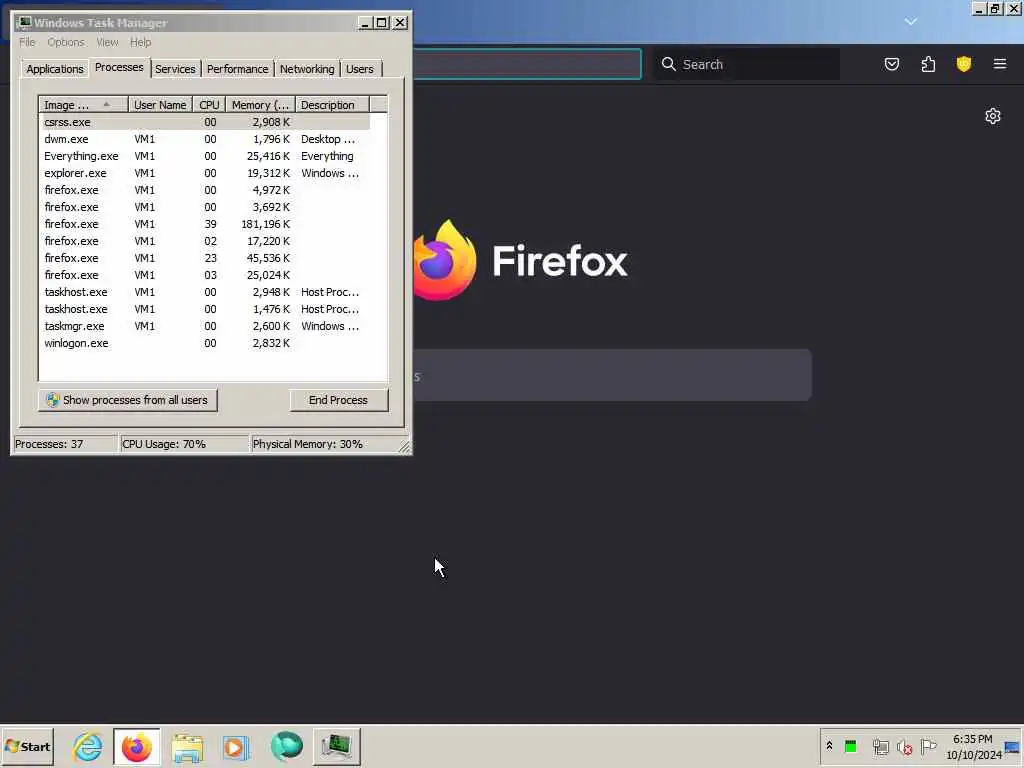The height and width of the screenshot is (768, 1024).
Task: Click the End Process button
Action: [x=338, y=400]
